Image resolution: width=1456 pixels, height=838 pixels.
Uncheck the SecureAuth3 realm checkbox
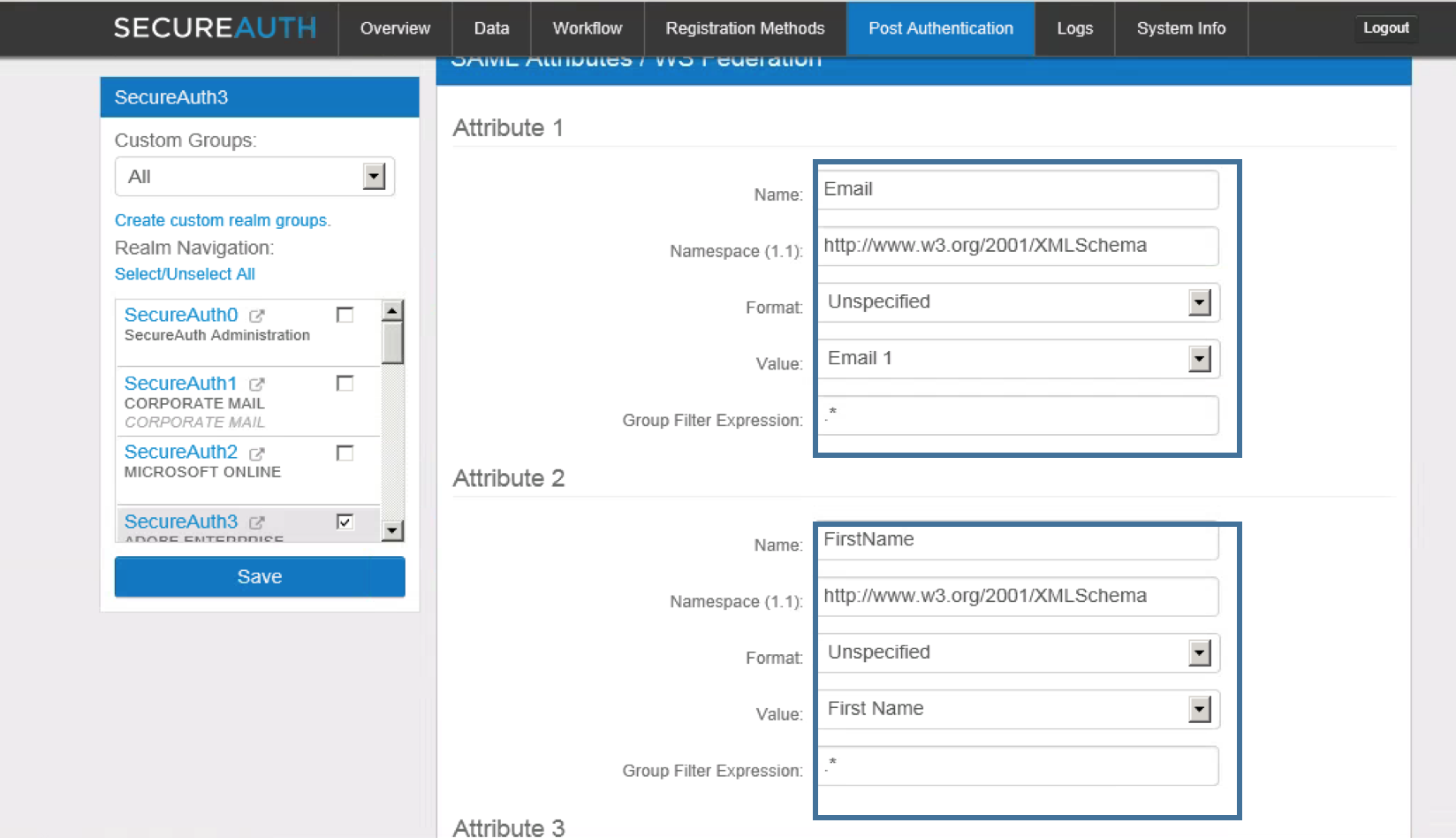point(345,522)
